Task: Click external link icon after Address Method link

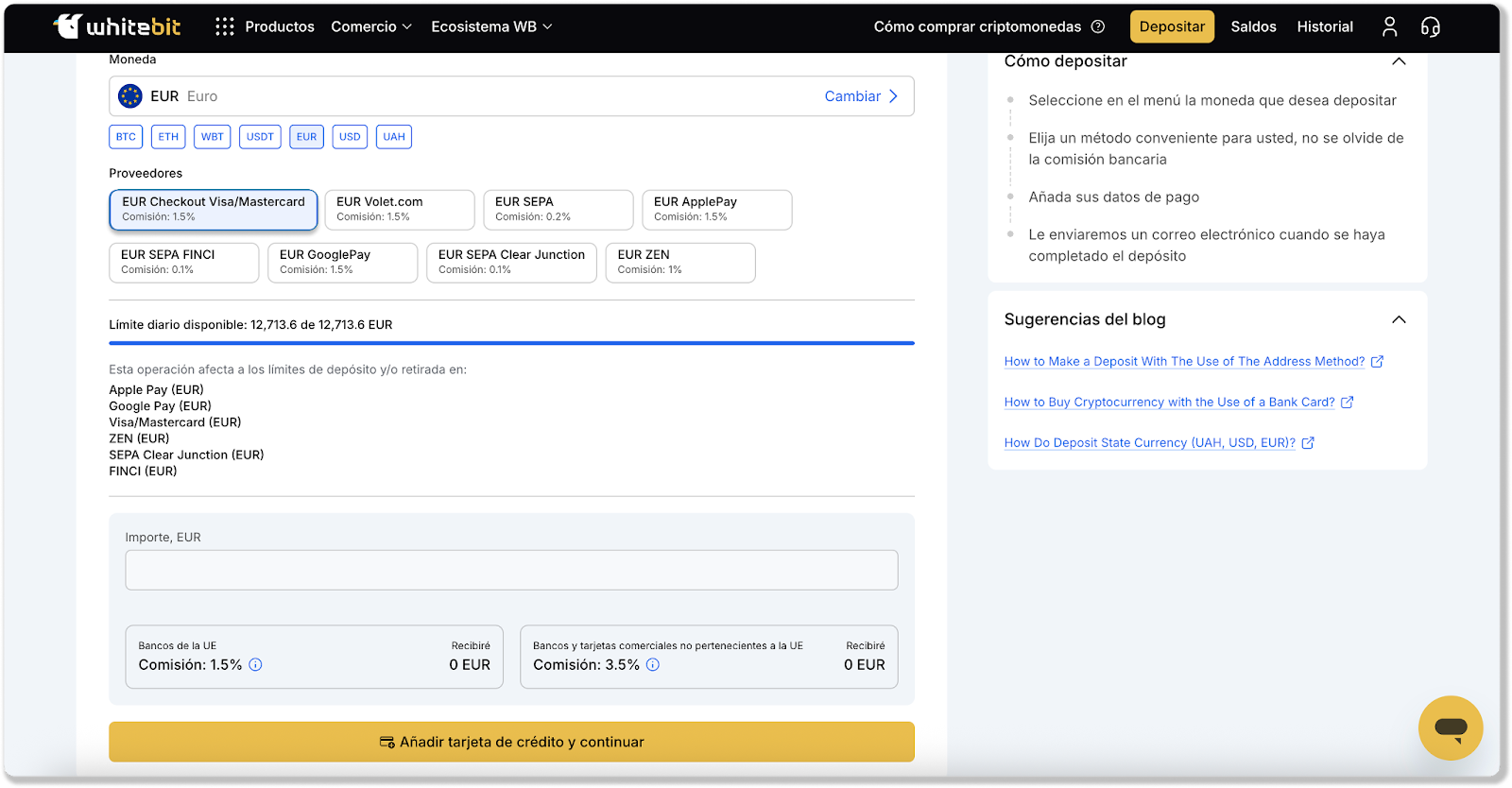Action: click(x=1378, y=362)
